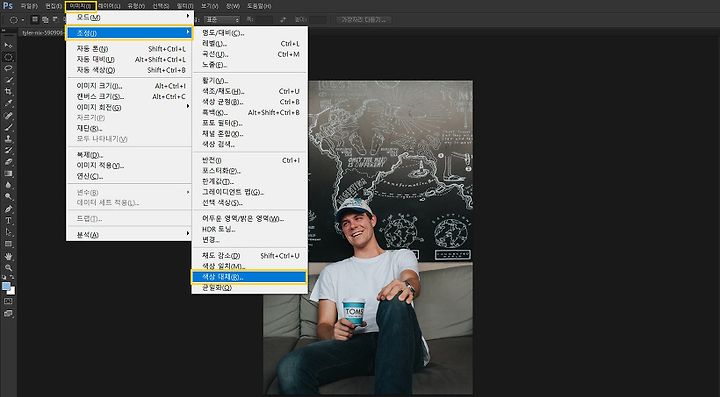
Task: Expand the 이미지 회전(G) submenu
Action: pyautogui.click(x=129, y=107)
